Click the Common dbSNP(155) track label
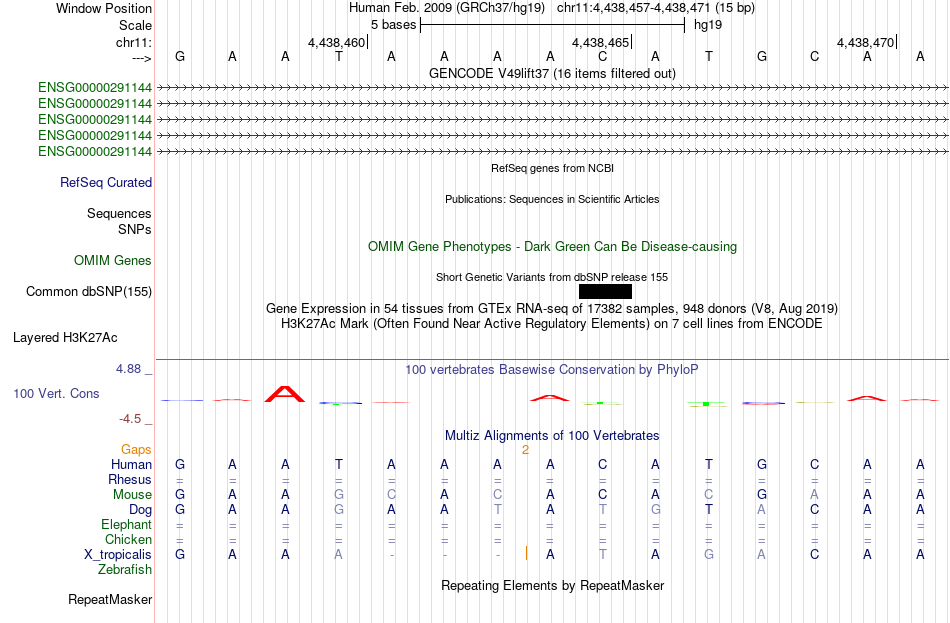950x623 pixels. point(89,292)
